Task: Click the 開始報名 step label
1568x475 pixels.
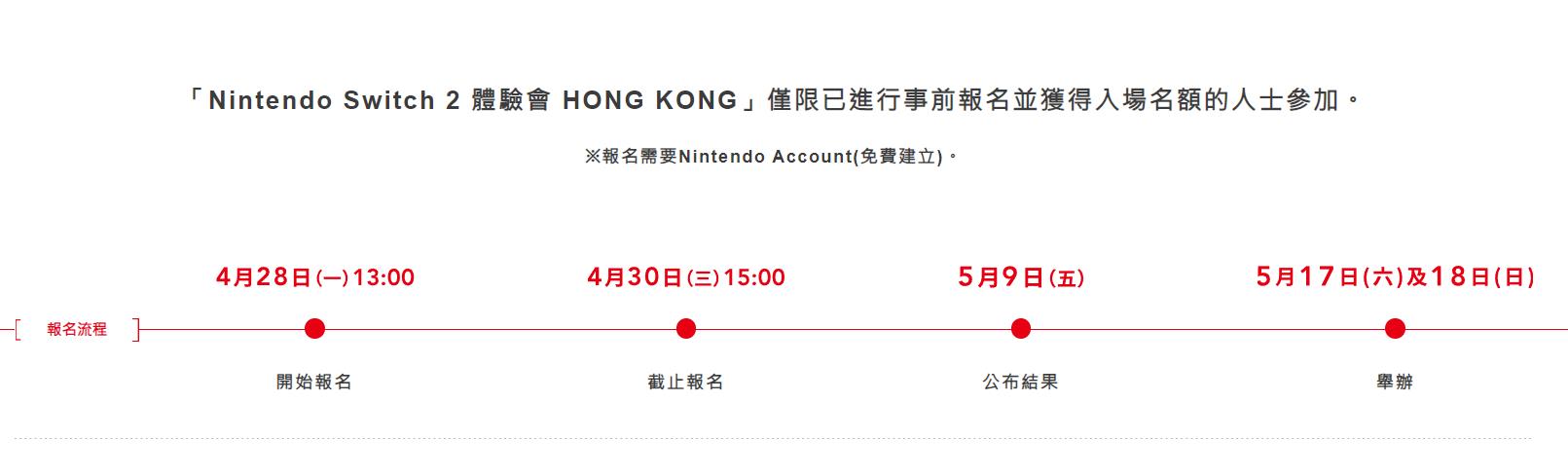Action: (314, 383)
